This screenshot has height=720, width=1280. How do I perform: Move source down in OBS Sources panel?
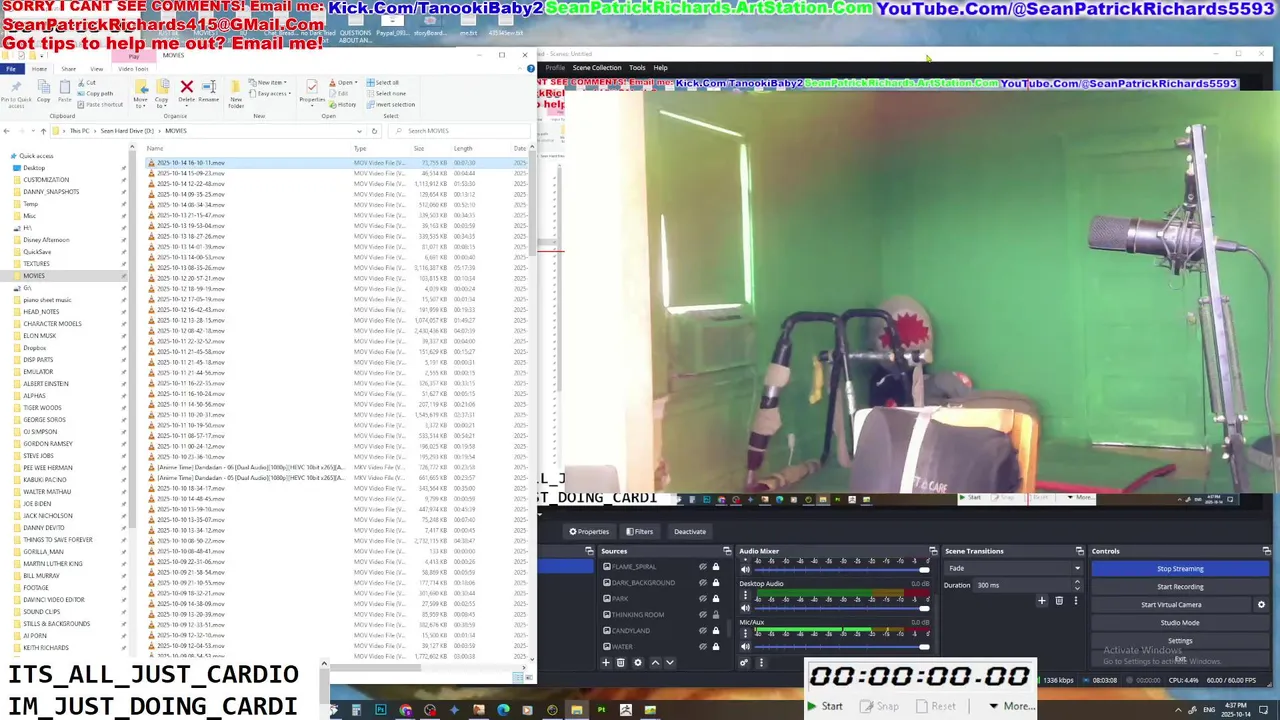[x=670, y=662]
